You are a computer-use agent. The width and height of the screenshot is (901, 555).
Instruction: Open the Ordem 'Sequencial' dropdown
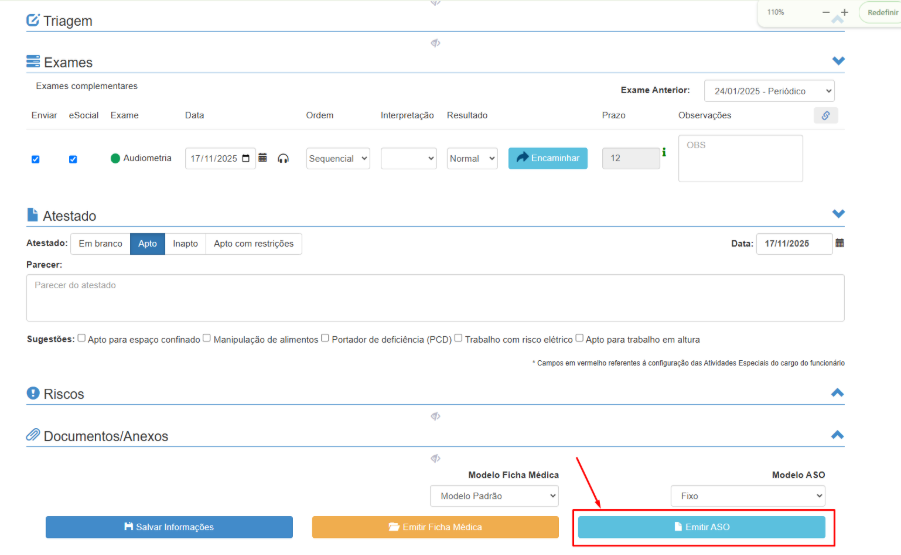338,158
